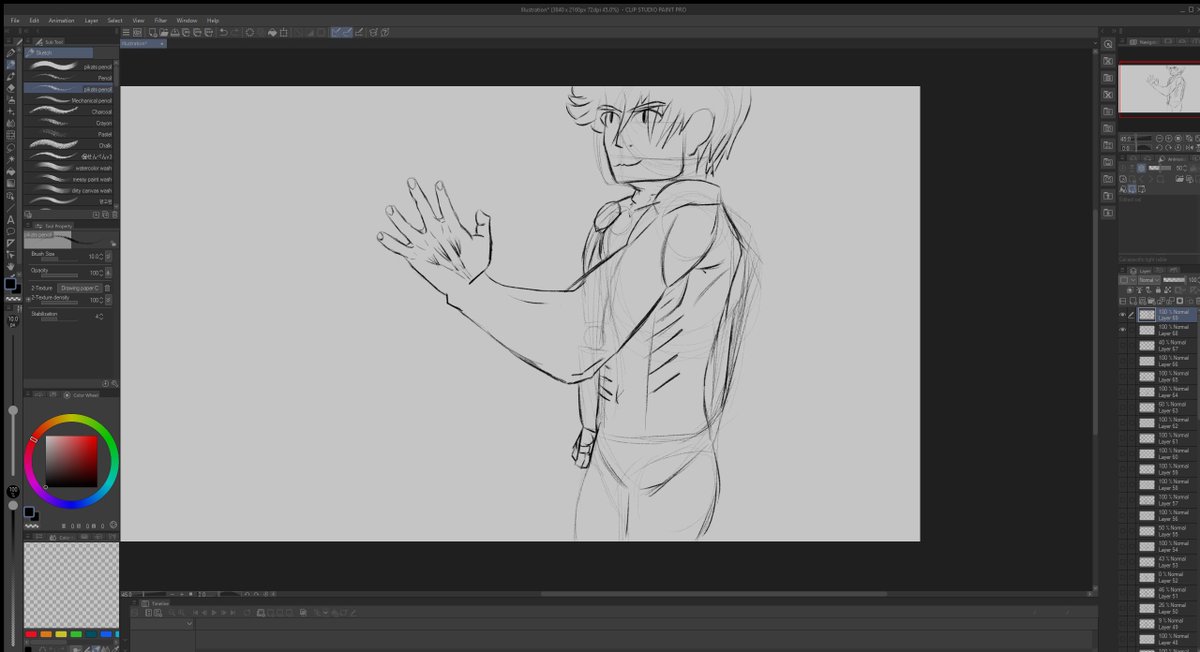Choose the Crayon sub tool
The height and width of the screenshot is (652, 1200).
pos(69,123)
